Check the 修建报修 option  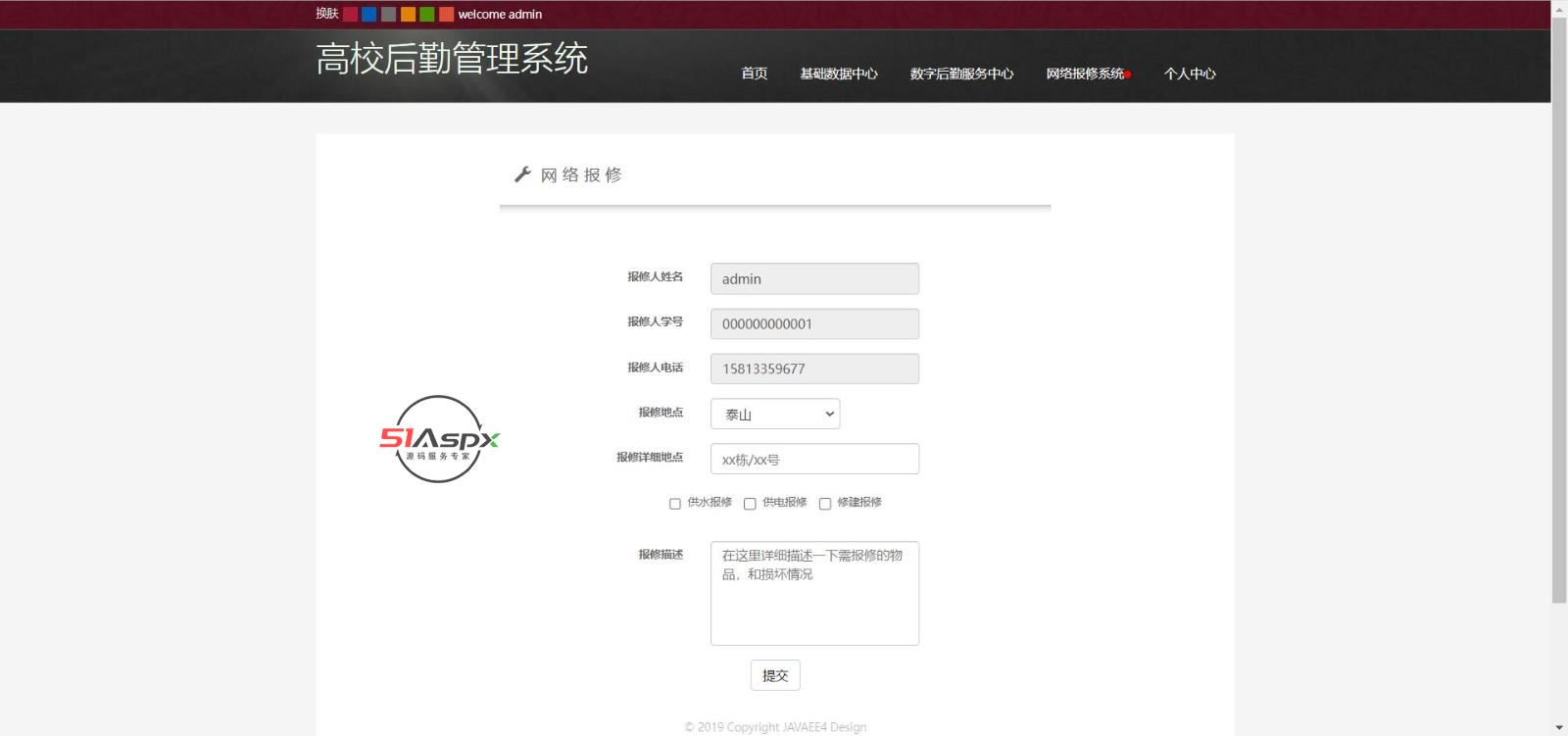tap(825, 504)
